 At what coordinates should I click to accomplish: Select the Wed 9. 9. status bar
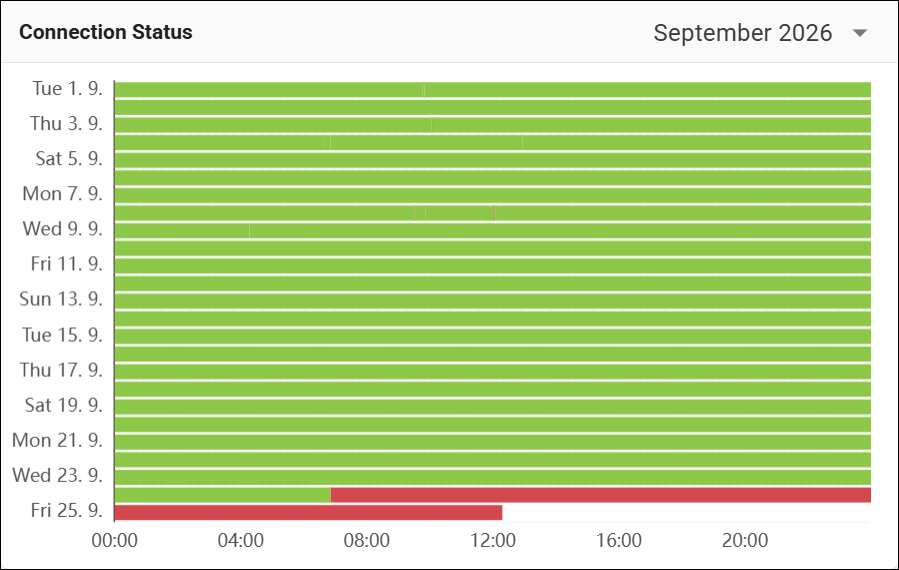[x=493, y=231]
